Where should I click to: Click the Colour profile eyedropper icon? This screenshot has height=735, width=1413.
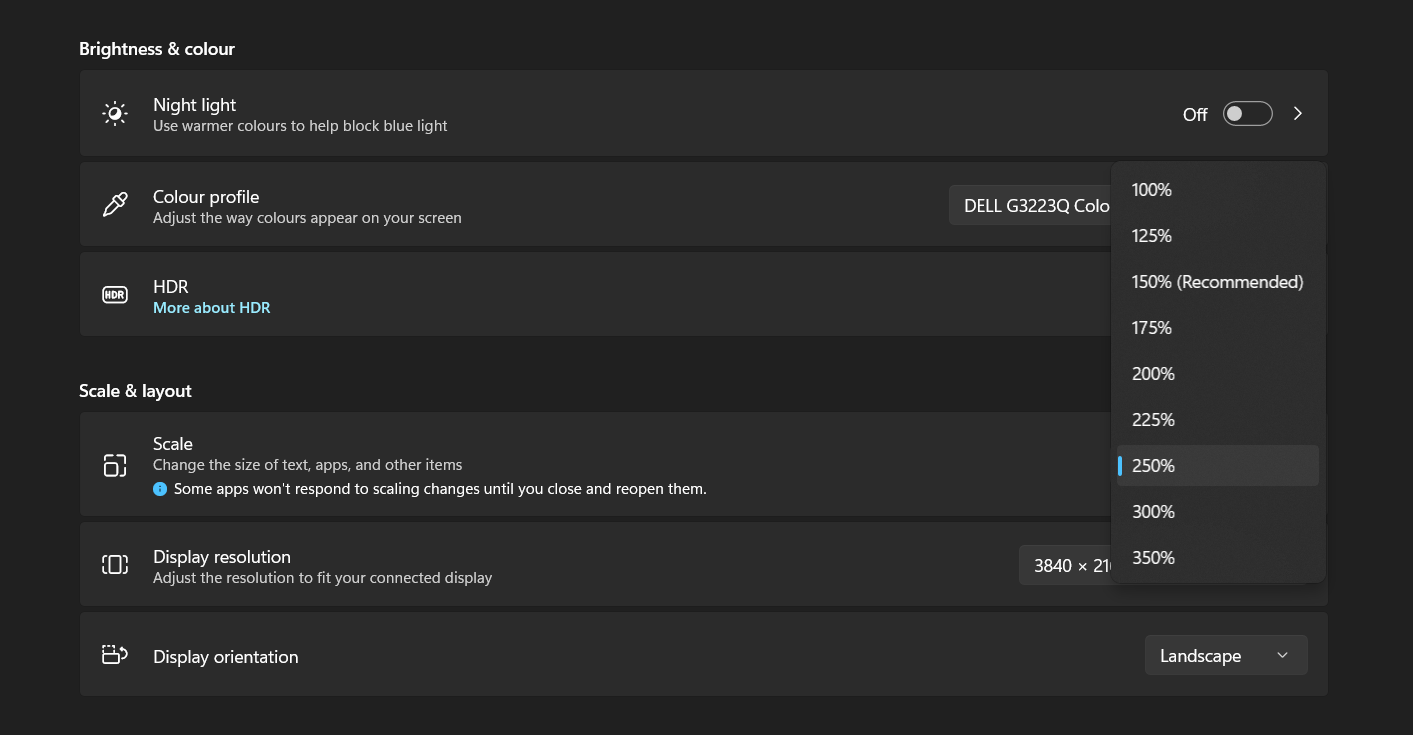[x=115, y=205]
